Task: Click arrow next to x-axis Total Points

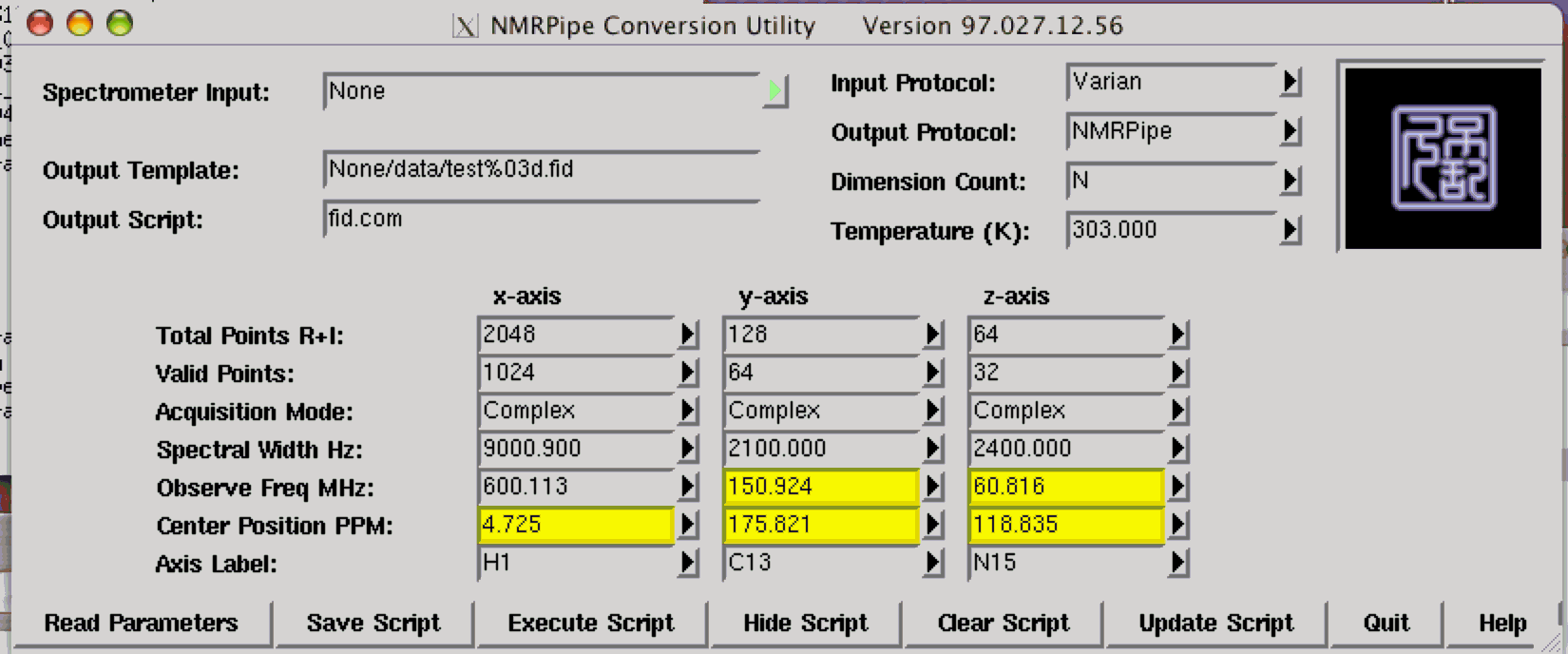Action: point(688,335)
